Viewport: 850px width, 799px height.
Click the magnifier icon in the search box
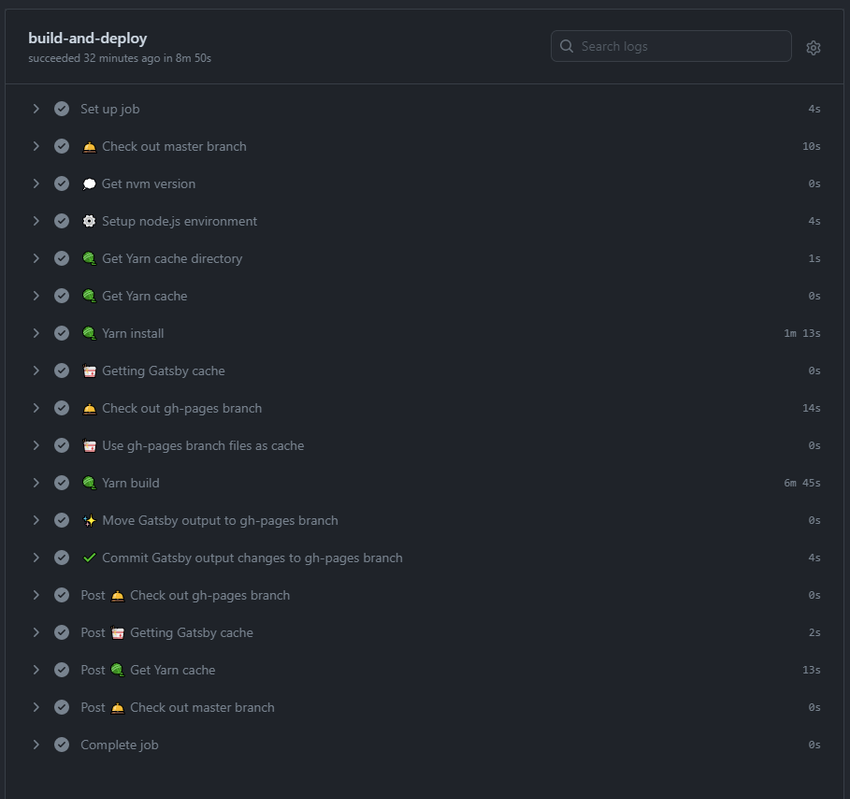click(566, 46)
